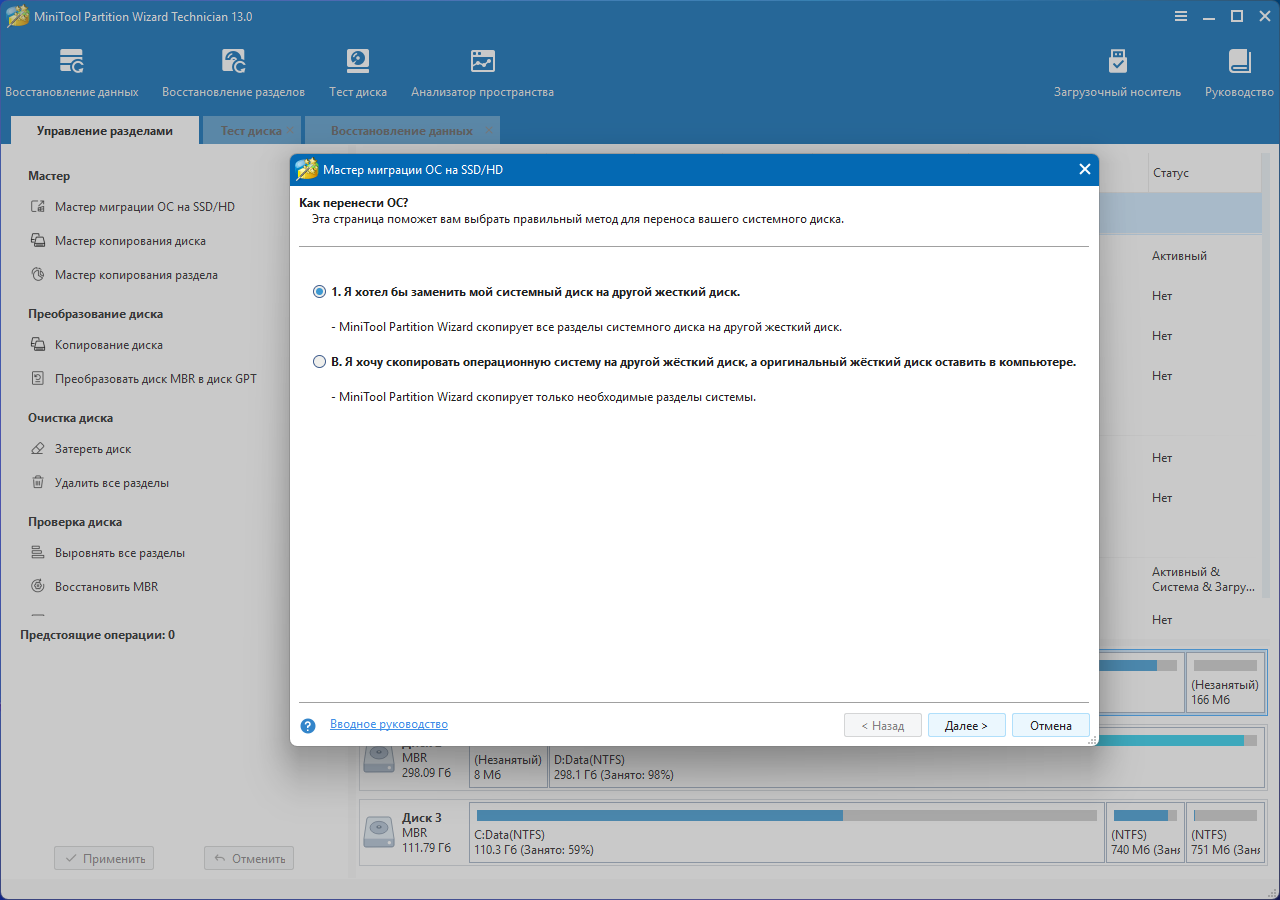Click the Удалить все разделы trash icon
The height and width of the screenshot is (900, 1280).
[38, 483]
